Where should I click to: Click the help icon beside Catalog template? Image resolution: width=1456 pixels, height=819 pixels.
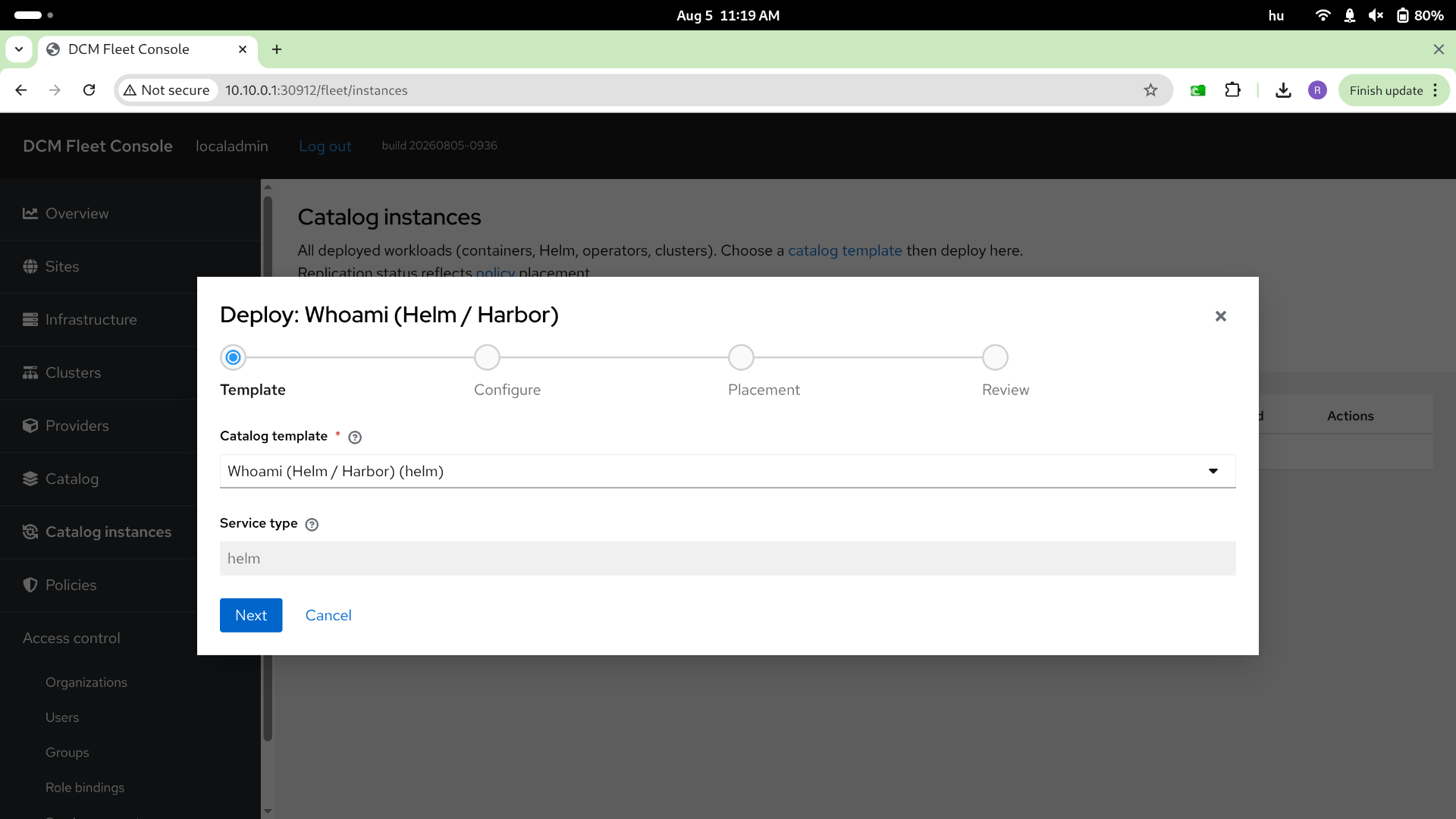355,437
